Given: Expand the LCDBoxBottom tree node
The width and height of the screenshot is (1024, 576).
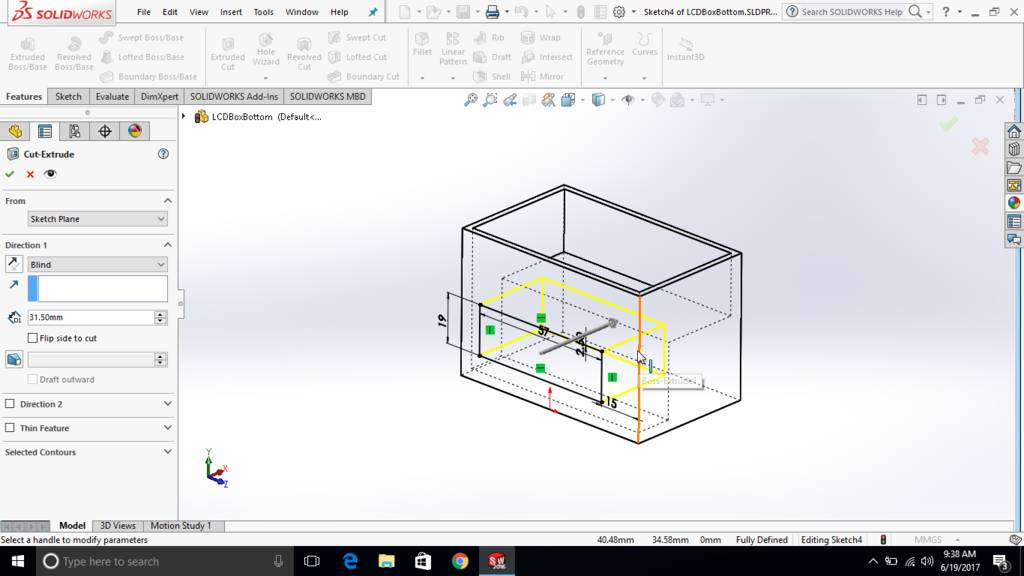Looking at the screenshot, I should (x=184, y=117).
